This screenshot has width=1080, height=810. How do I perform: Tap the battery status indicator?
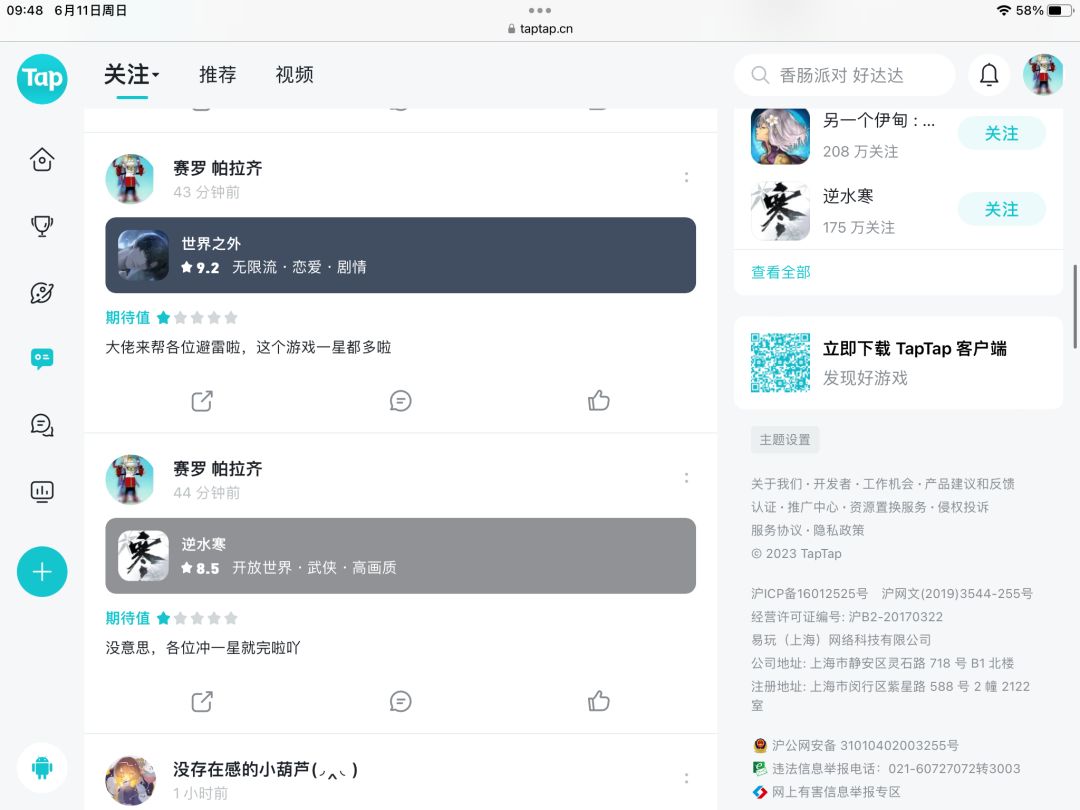tap(1059, 10)
